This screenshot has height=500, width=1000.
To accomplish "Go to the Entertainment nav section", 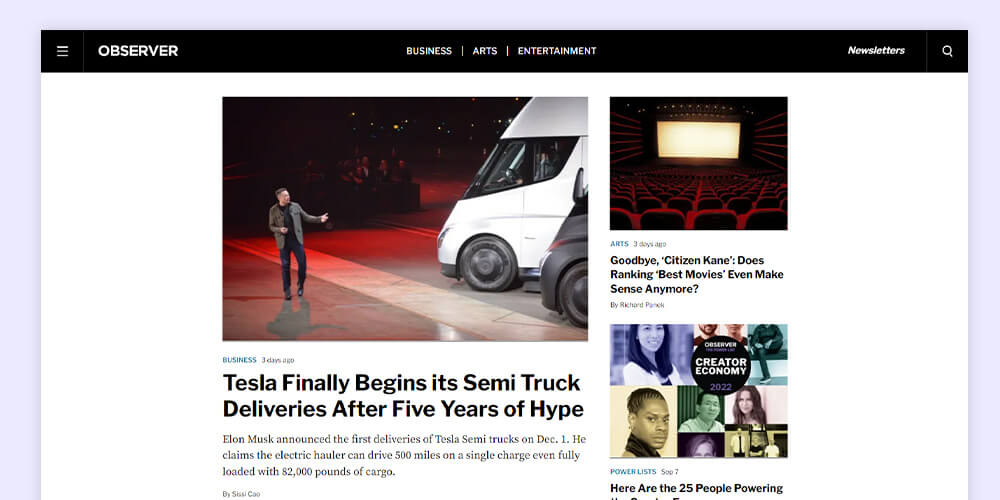I will (557, 51).
